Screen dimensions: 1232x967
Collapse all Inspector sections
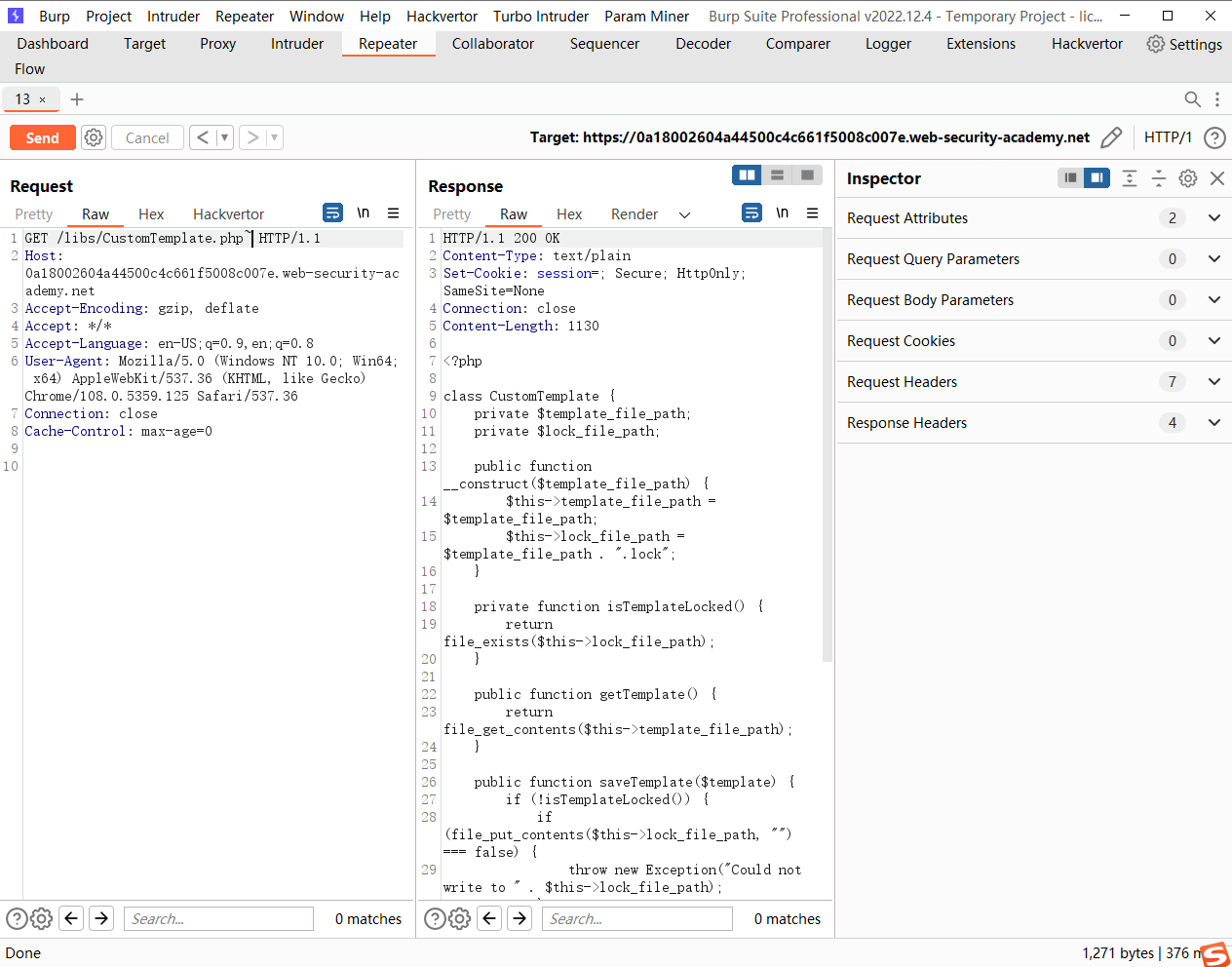(x=1159, y=177)
